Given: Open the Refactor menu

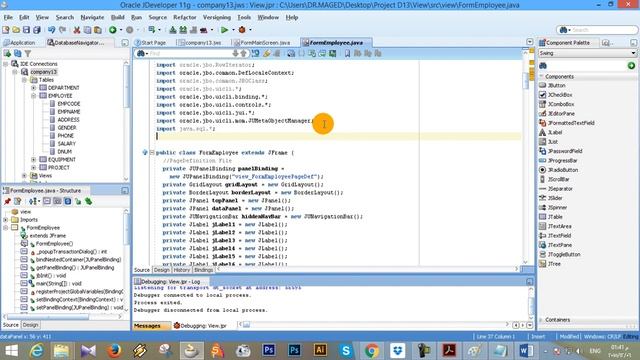Looking at the screenshot, I should point(184,18).
